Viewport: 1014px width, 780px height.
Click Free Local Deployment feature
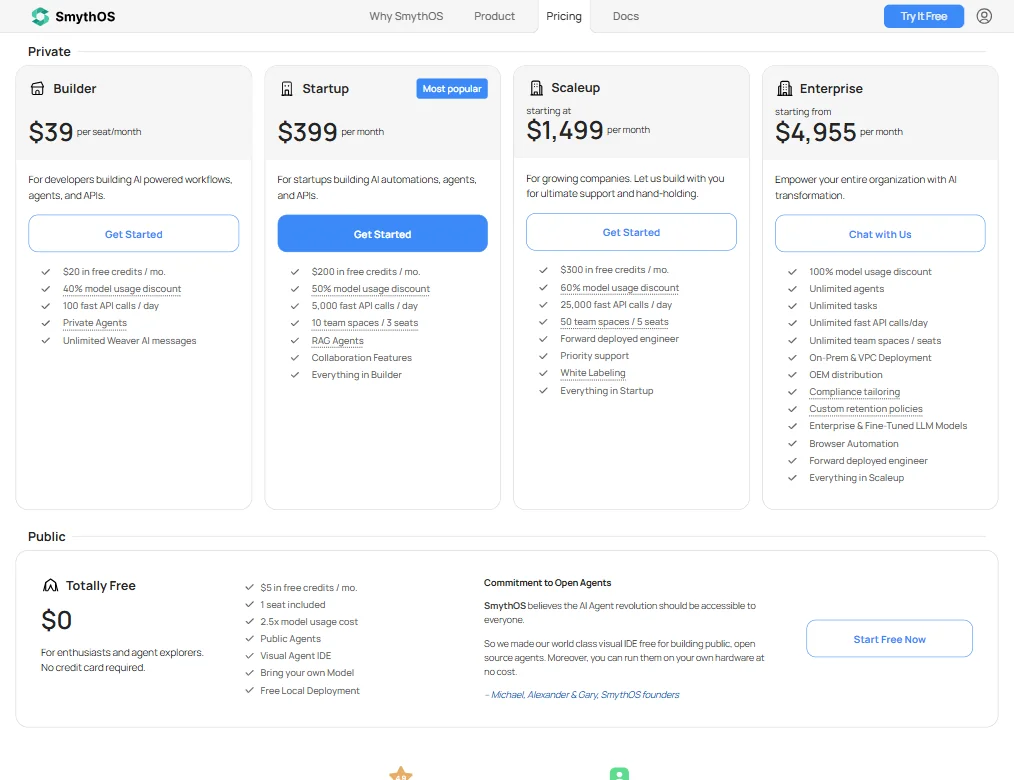pos(310,691)
